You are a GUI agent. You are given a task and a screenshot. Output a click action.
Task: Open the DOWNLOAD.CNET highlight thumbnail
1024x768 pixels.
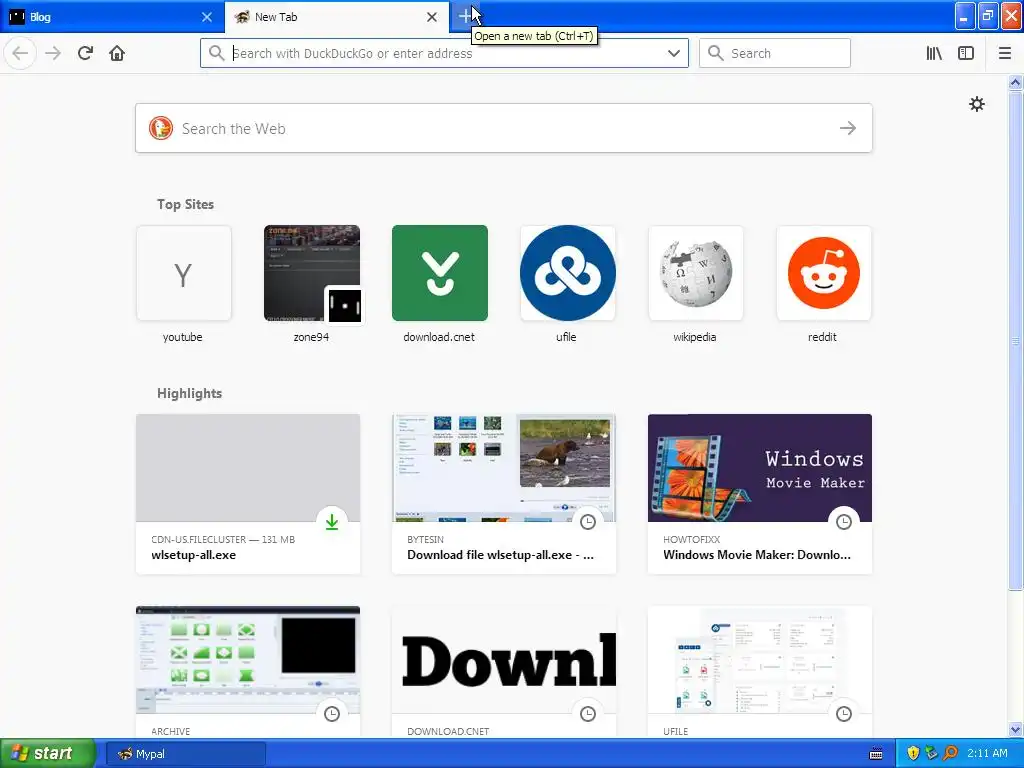point(504,660)
